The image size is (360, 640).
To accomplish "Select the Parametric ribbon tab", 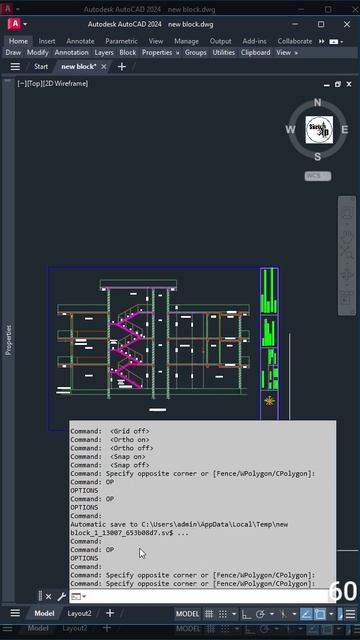I will pos(122,41).
